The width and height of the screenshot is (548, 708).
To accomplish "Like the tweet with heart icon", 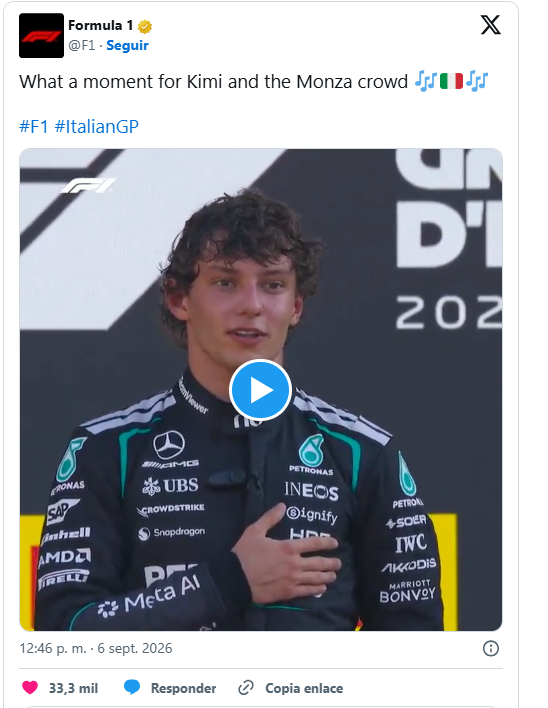I will [x=30, y=688].
